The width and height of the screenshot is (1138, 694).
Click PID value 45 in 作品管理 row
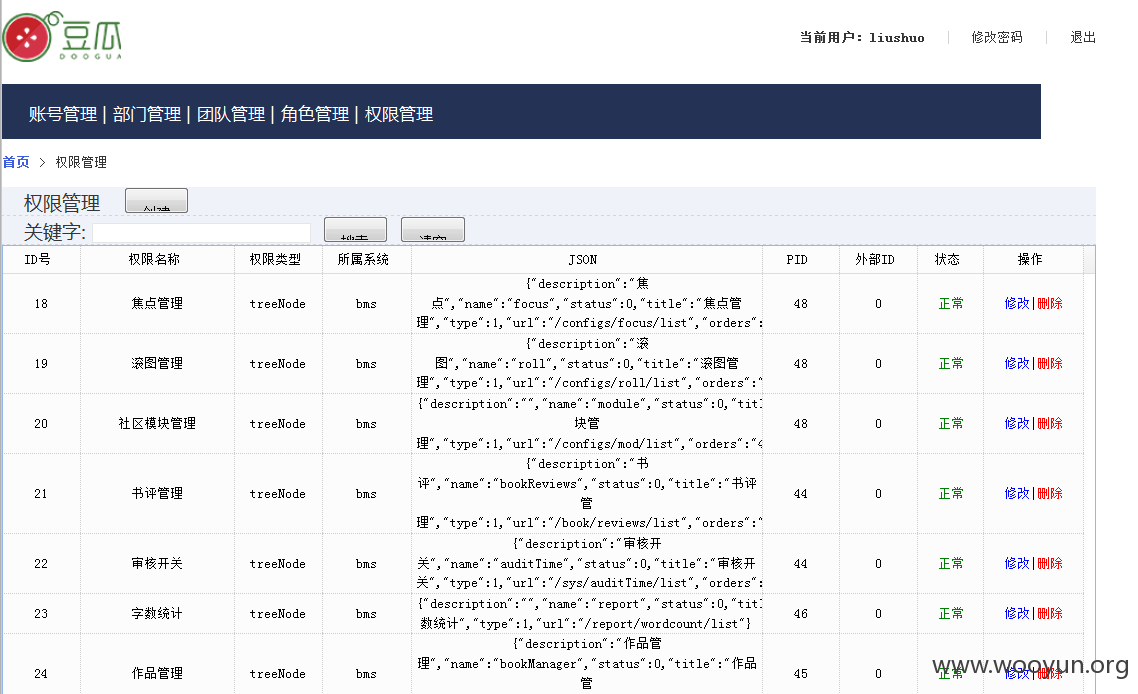click(x=801, y=673)
